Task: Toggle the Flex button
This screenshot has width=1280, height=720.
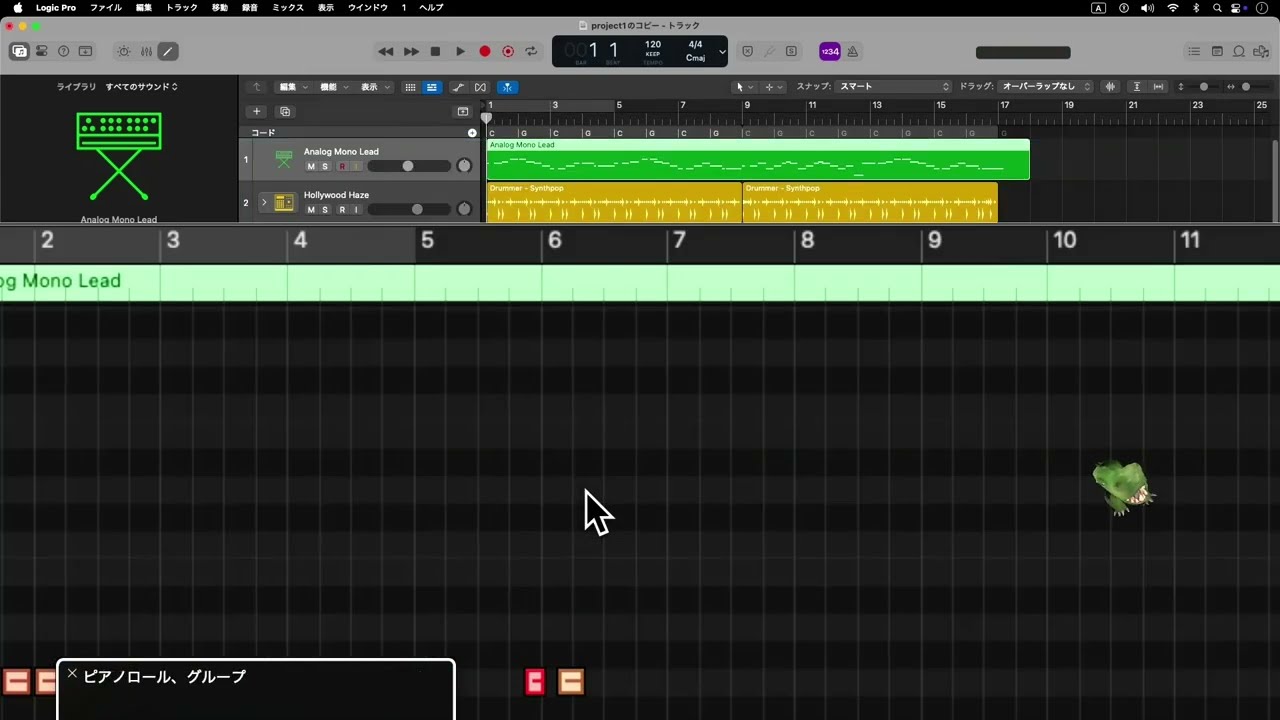Action: 480,87
